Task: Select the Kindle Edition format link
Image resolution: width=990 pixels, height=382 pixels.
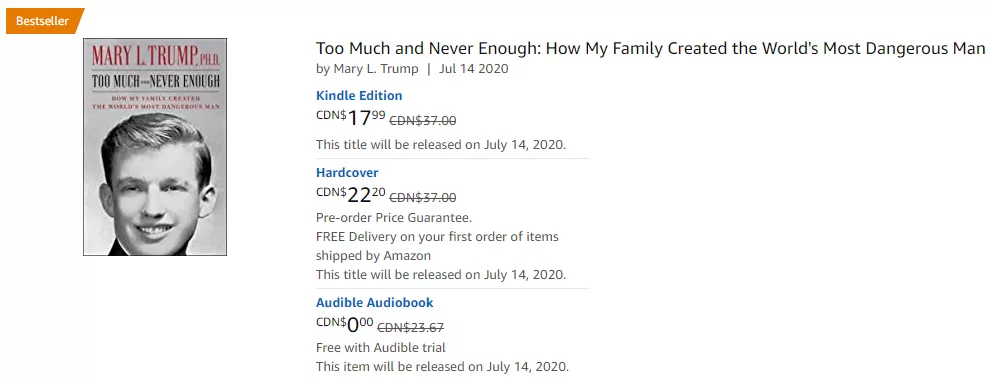Action: [359, 96]
